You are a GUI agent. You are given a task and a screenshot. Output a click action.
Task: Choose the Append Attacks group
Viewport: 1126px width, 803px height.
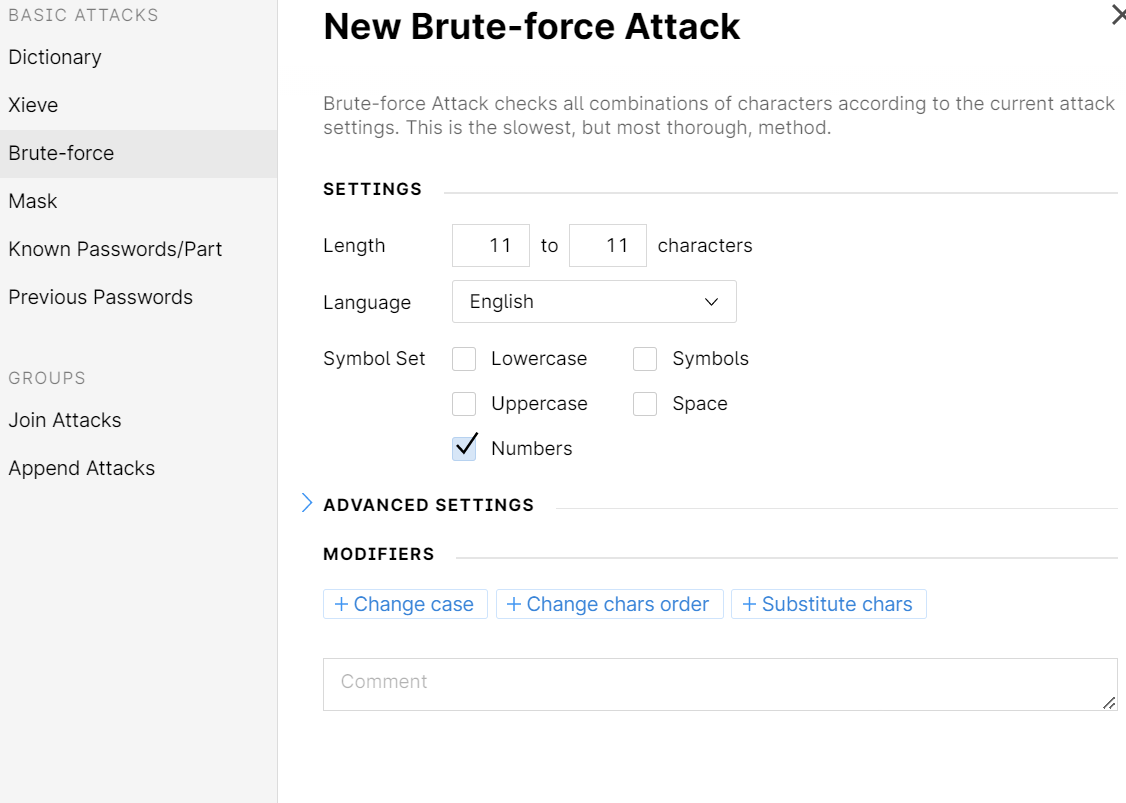(x=81, y=468)
